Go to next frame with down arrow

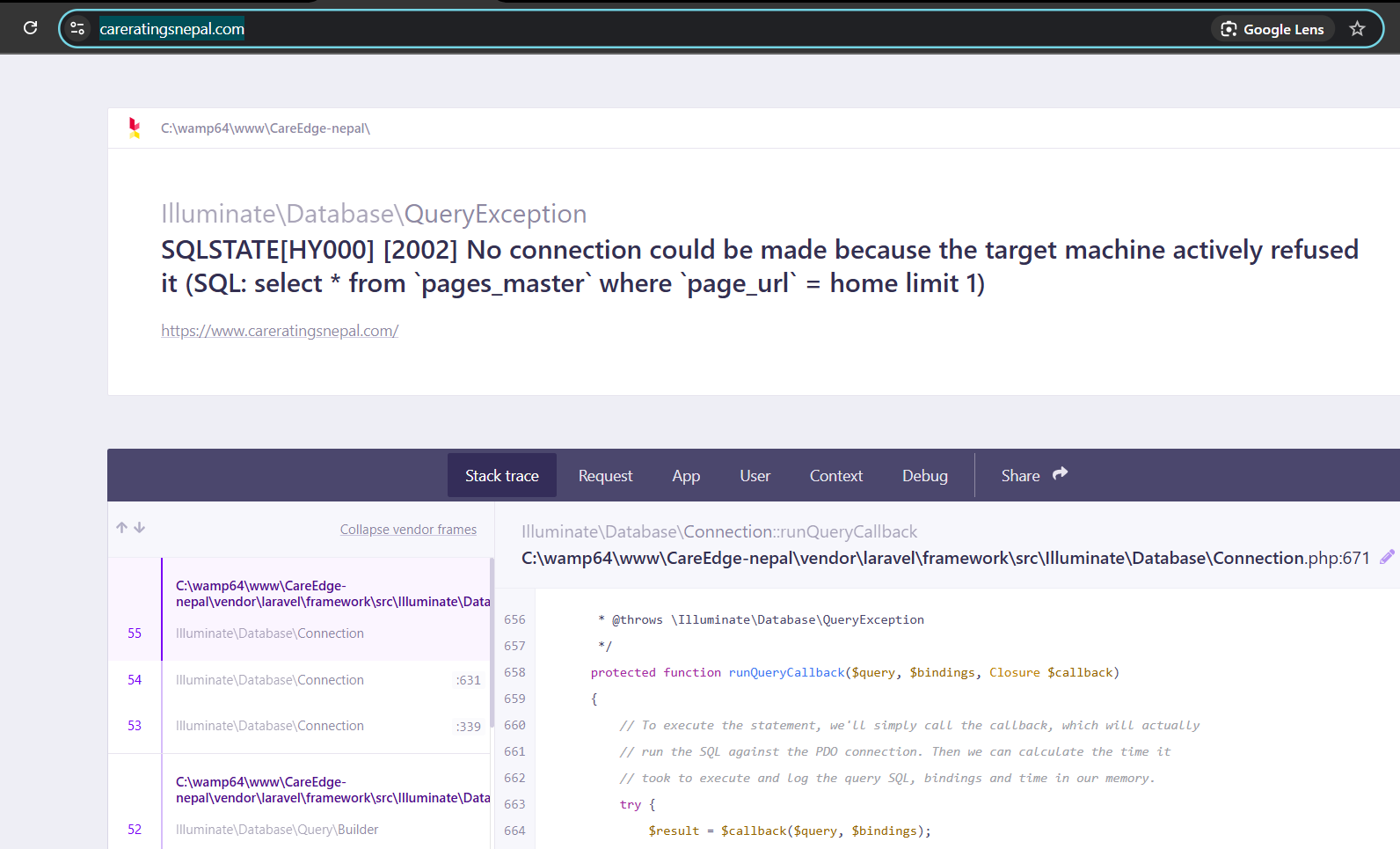pos(140,528)
